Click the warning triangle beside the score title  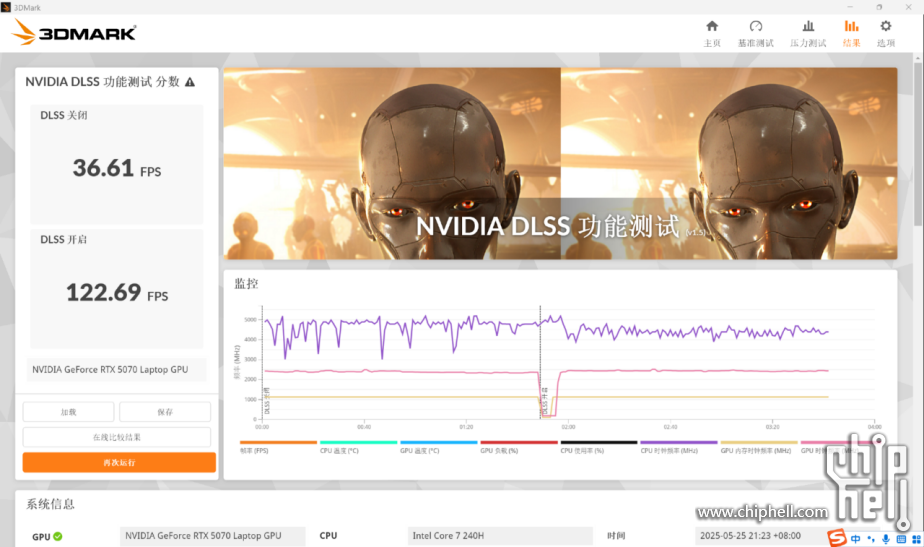[x=190, y=82]
